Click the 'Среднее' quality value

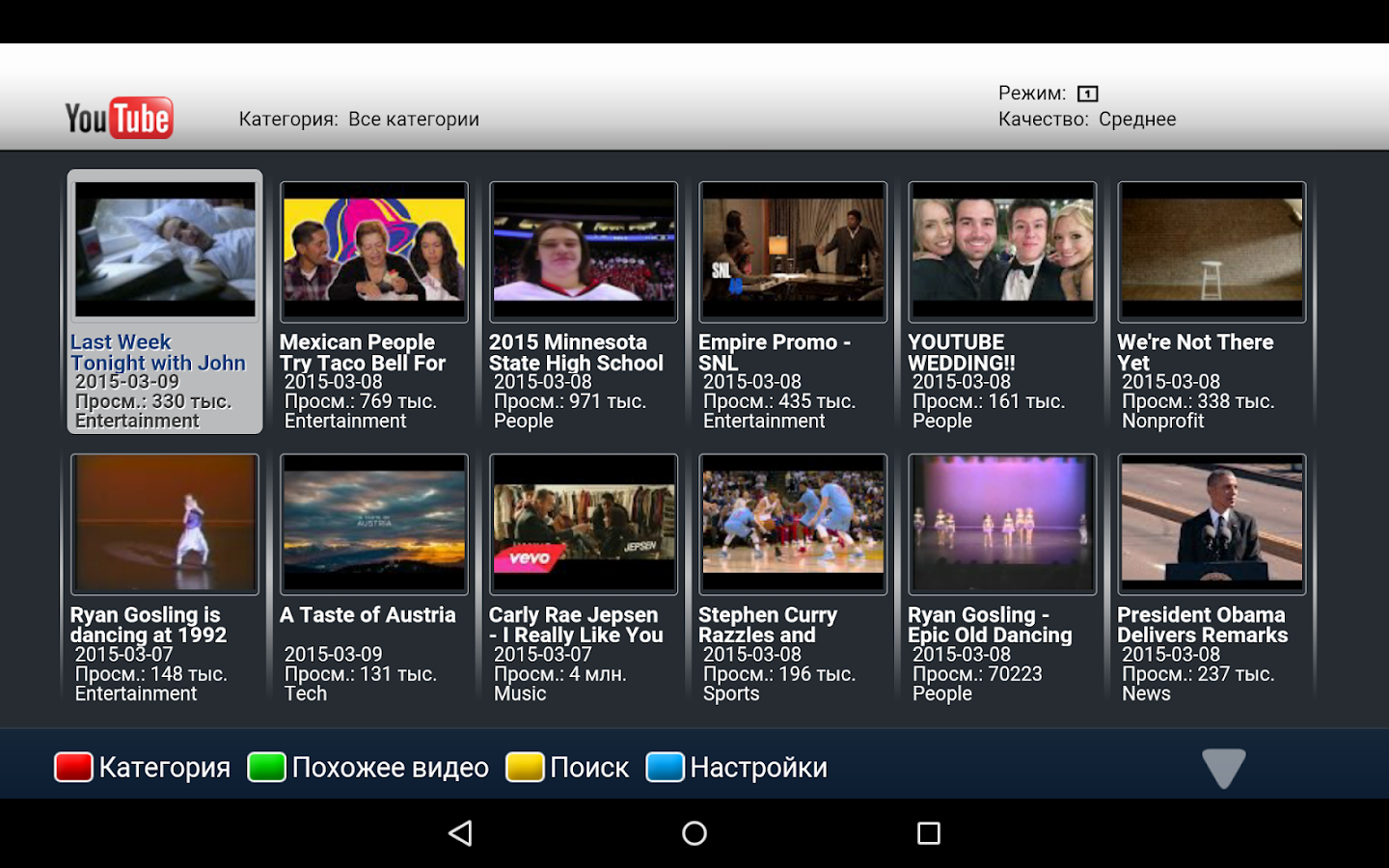point(1137,119)
